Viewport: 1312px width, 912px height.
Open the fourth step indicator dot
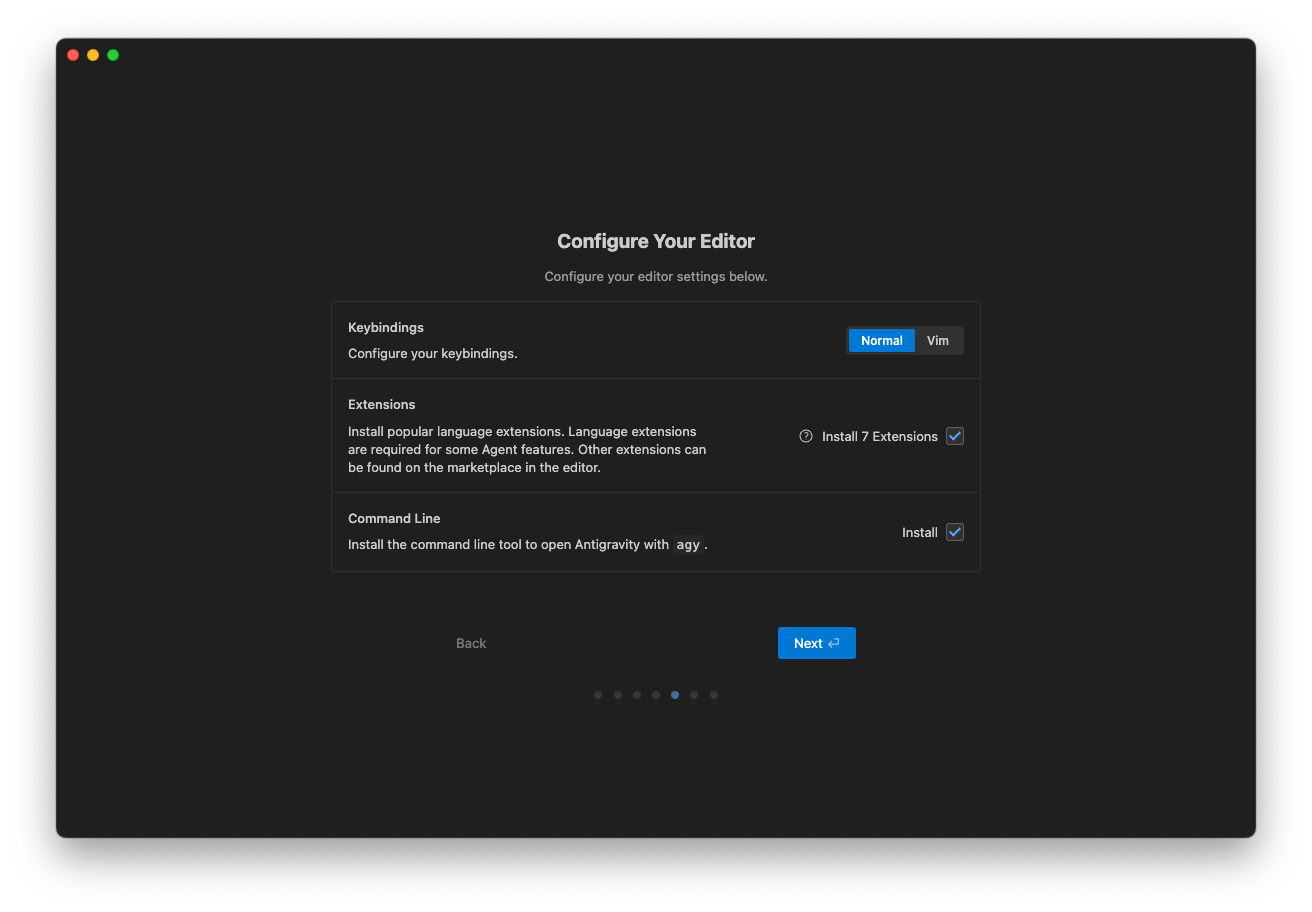click(x=656, y=695)
